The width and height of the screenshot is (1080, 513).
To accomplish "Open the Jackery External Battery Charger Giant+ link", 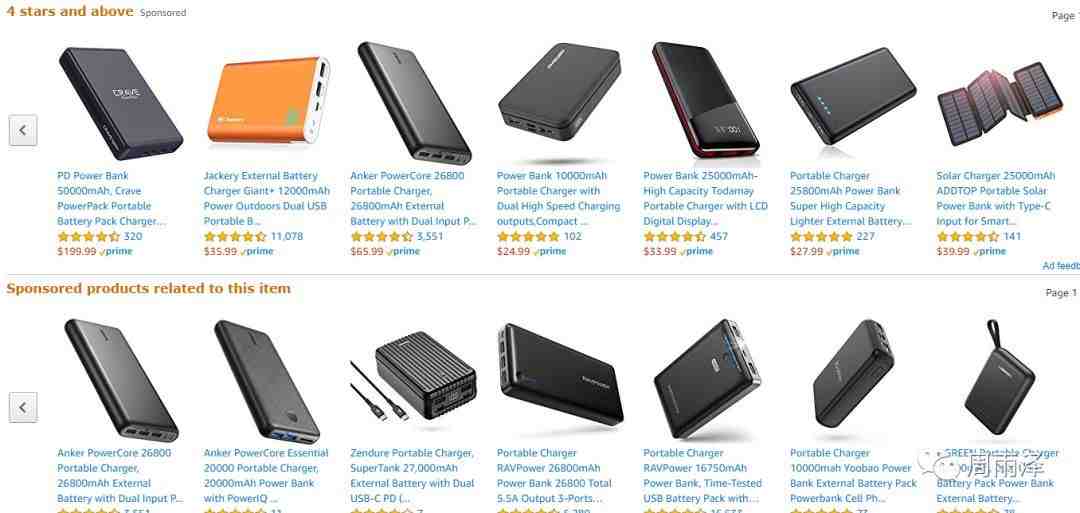I will (267, 198).
